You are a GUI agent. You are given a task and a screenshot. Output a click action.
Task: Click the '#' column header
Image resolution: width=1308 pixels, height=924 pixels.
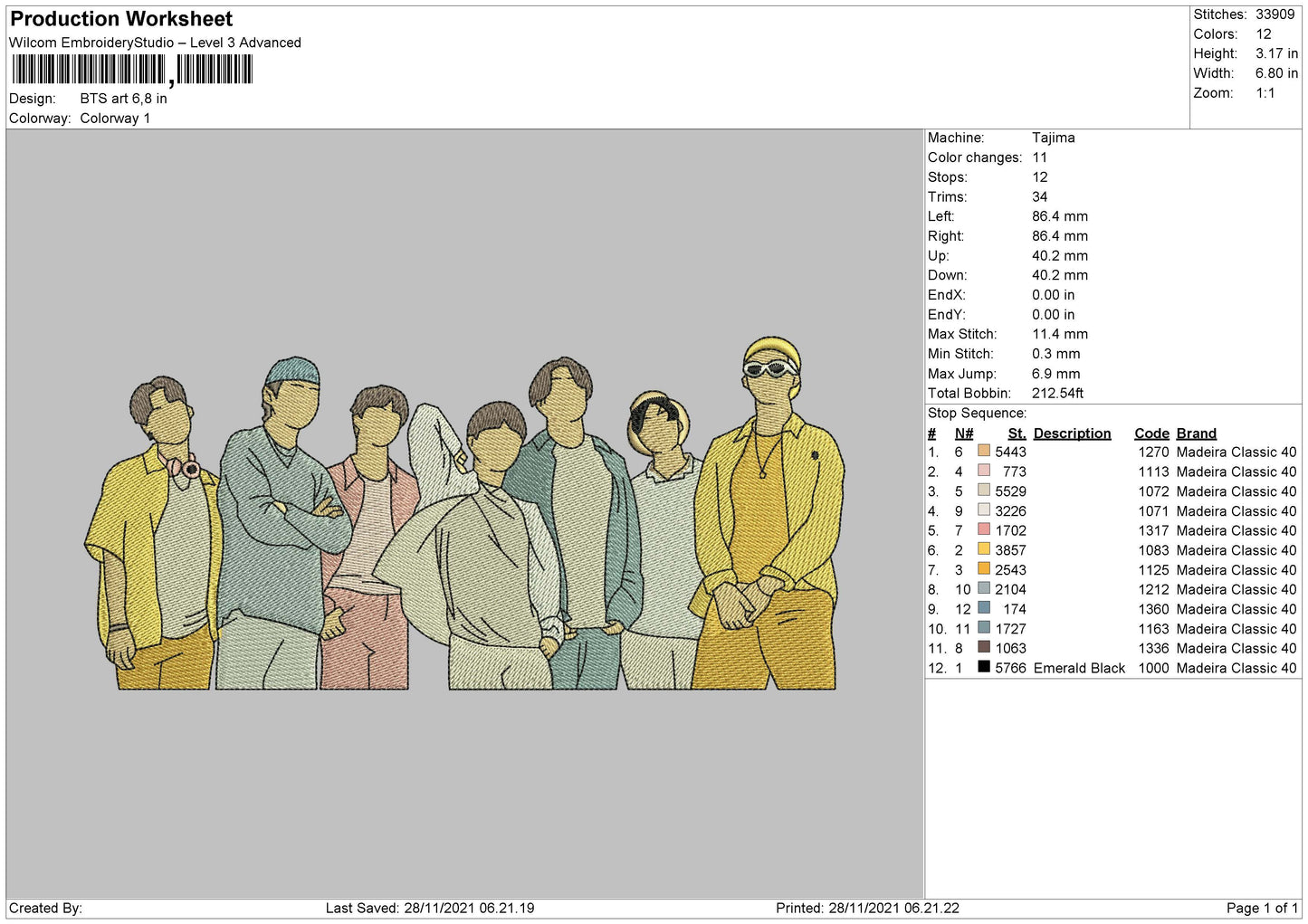tap(932, 433)
